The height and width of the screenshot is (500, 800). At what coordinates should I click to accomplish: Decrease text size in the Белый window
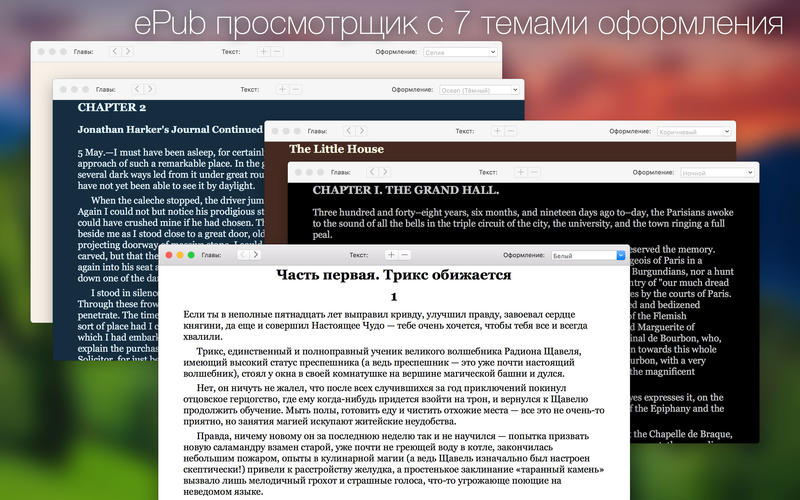coord(405,255)
